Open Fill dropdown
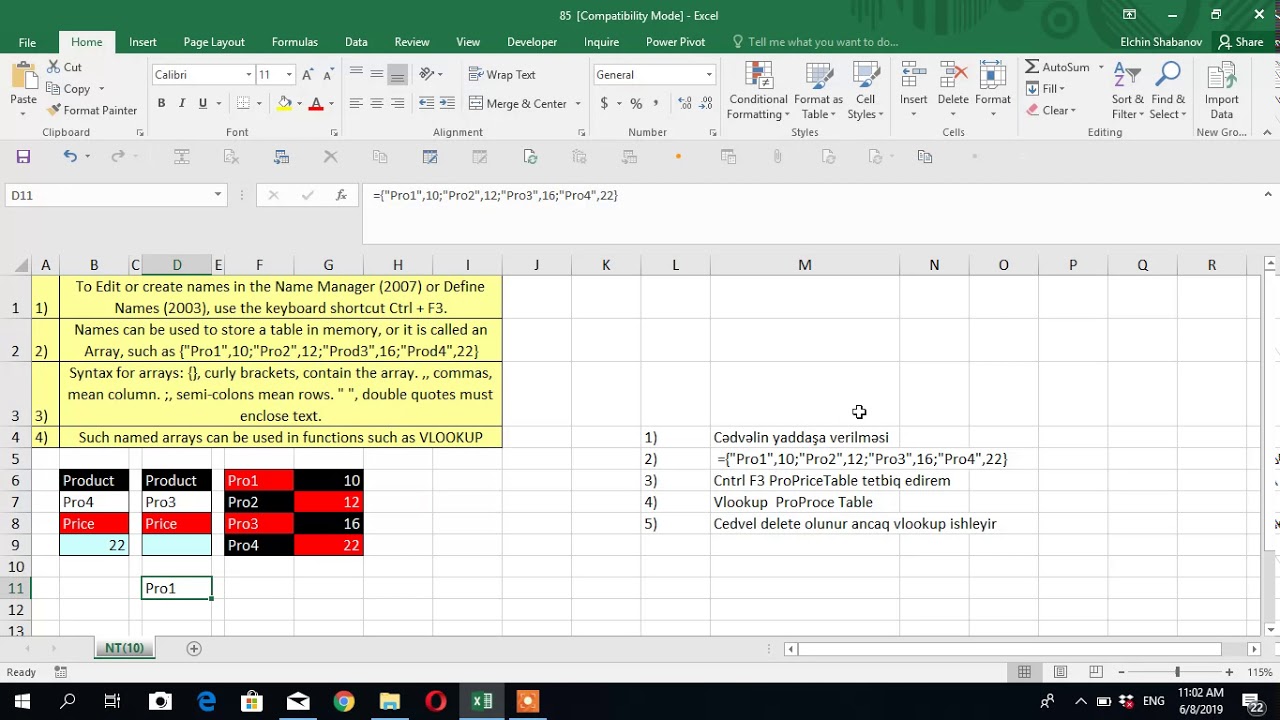Viewport: 1280px width, 720px height. click(x=1044, y=89)
